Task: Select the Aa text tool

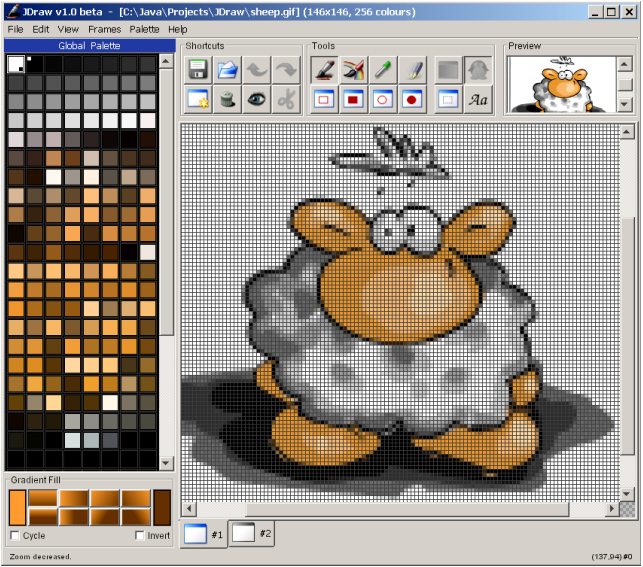Action: tap(478, 99)
